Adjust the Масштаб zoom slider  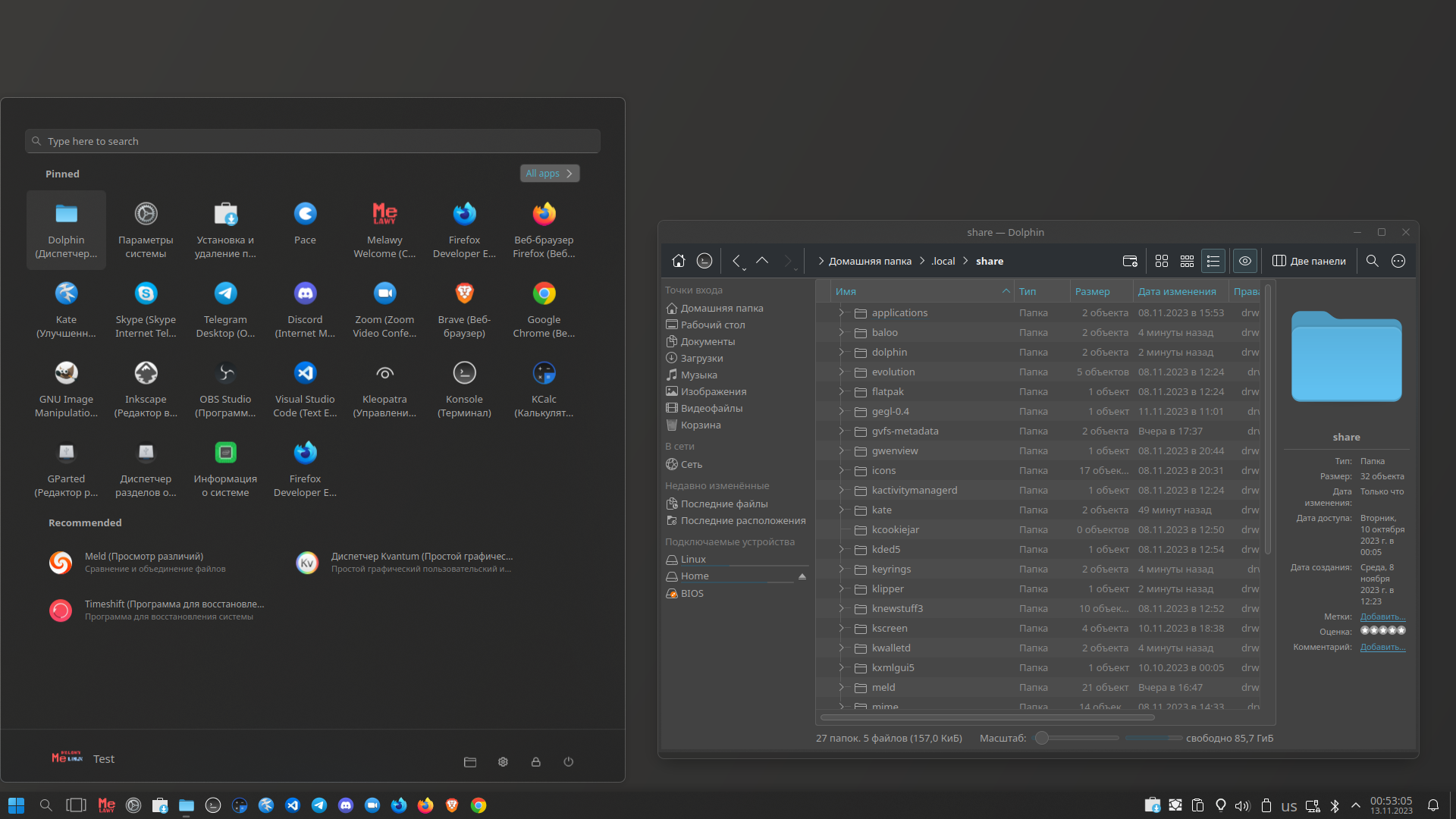point(1043,738)
